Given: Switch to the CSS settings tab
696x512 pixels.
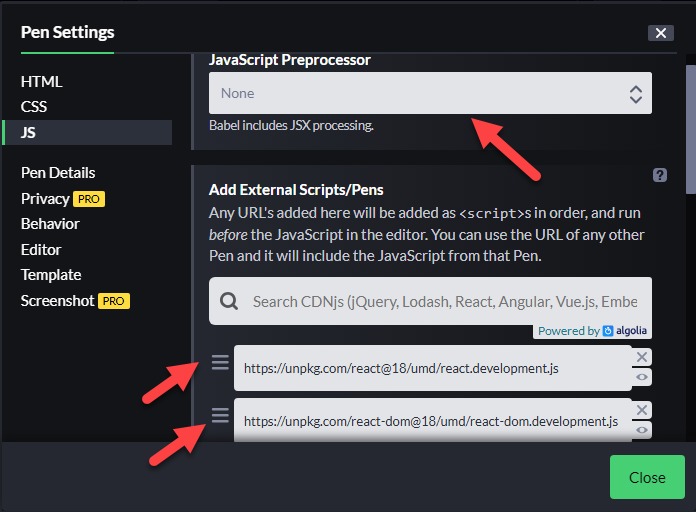Looking at the screenshot, I should point(34,107).
